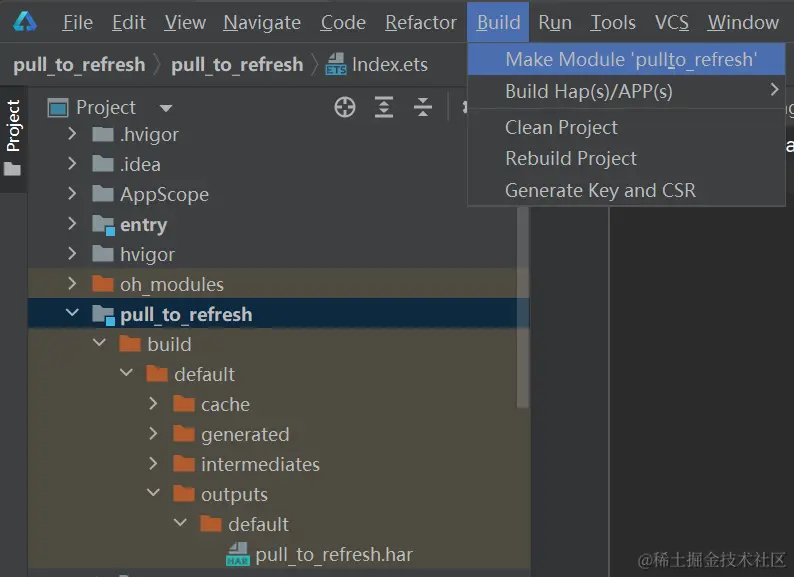The height and width of the screenshot is (577, 794).
Task: Click the Index.ets breadcrumb file icon
Action: click(x=336, y=64)
